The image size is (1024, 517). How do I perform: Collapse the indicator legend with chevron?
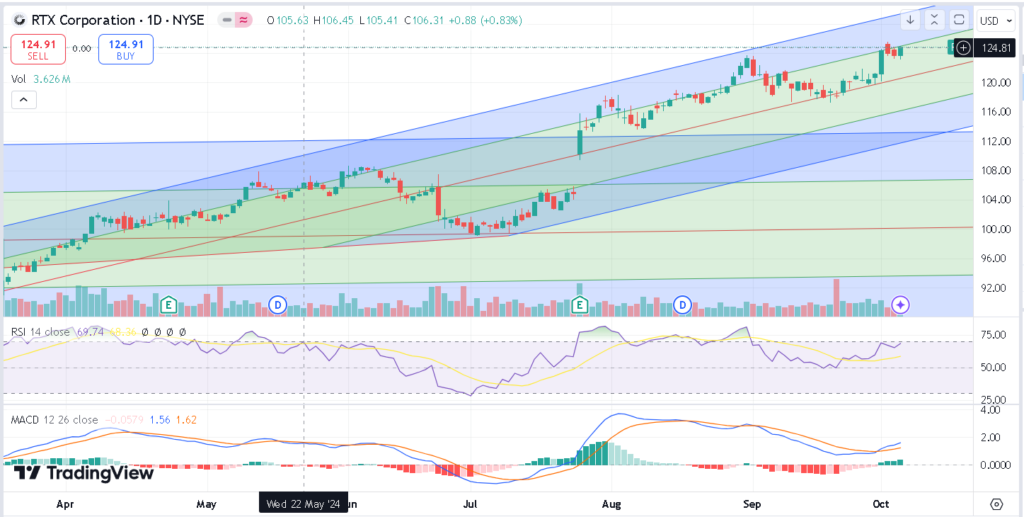[x=24, y=100]
